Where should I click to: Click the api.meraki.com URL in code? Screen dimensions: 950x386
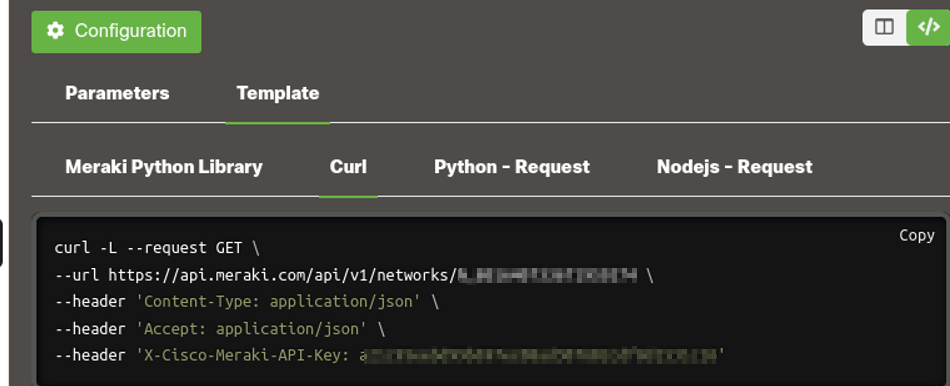[282, 276]
